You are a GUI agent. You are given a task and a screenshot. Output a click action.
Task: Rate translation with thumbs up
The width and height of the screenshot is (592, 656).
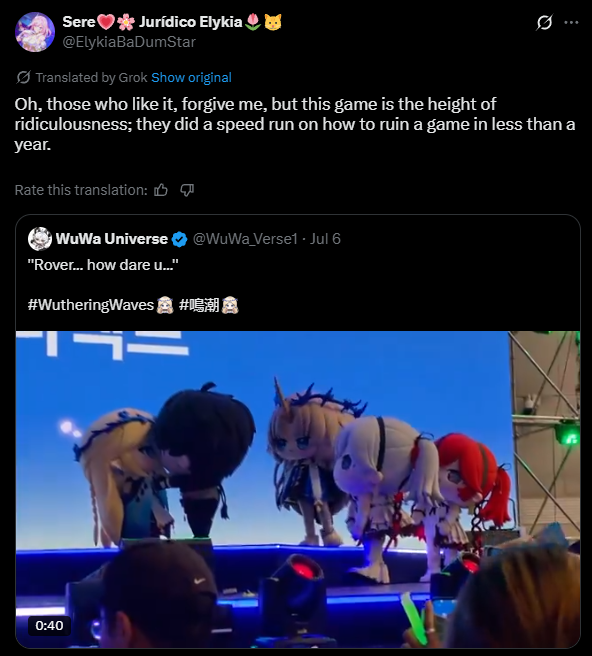(x=161, y=190)
